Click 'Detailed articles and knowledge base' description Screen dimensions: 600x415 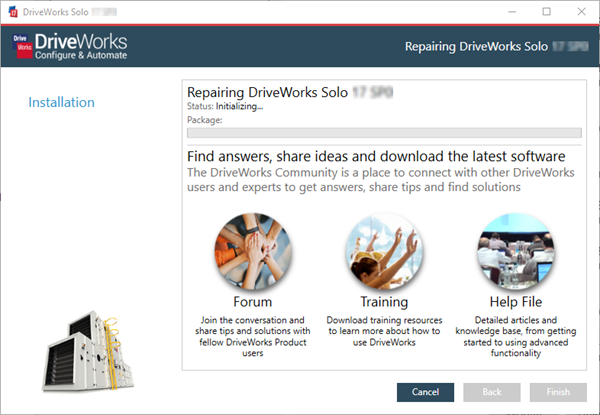pos(516,336)
